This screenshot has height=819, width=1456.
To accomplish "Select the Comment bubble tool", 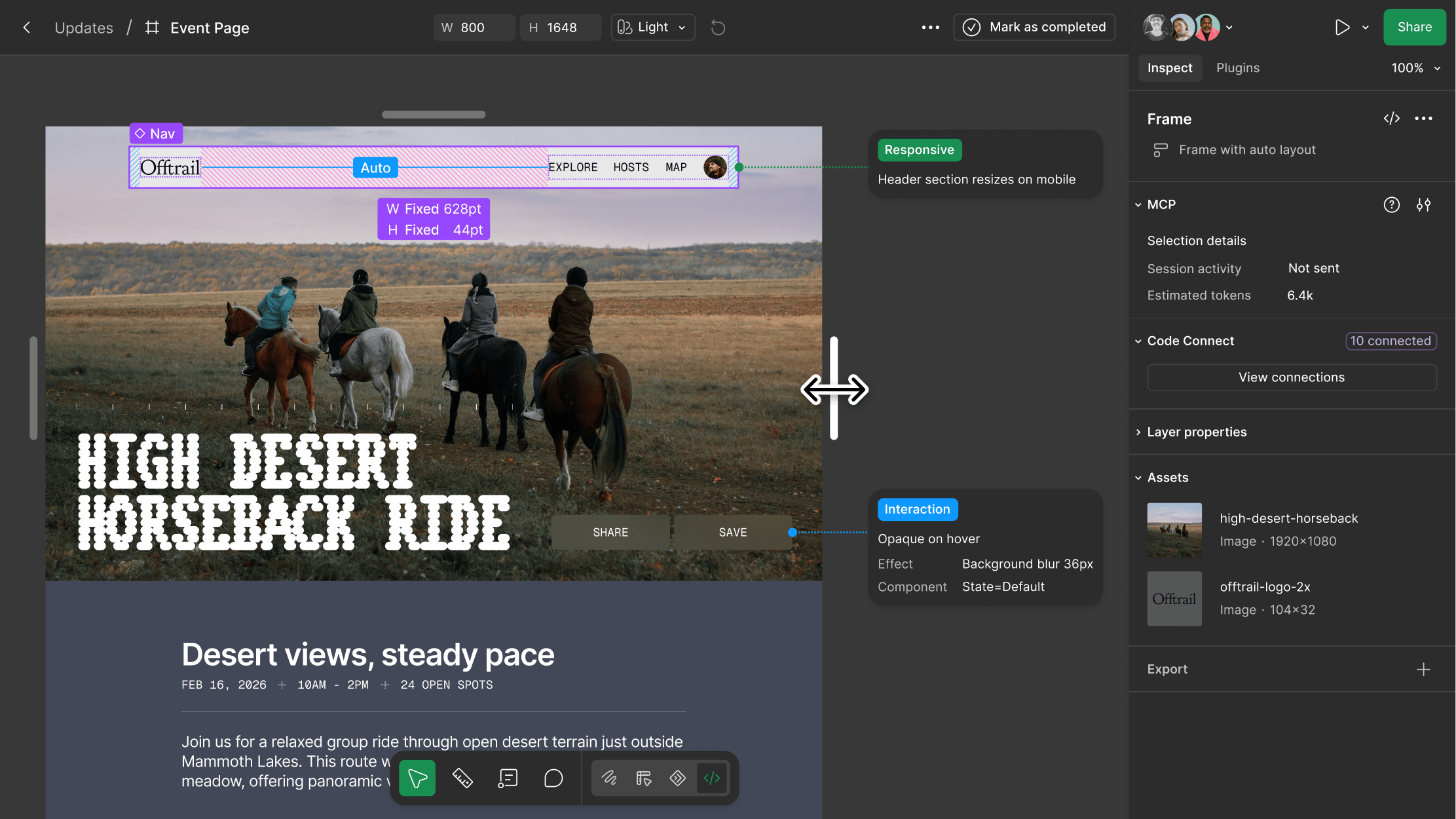I will point(553,778).
